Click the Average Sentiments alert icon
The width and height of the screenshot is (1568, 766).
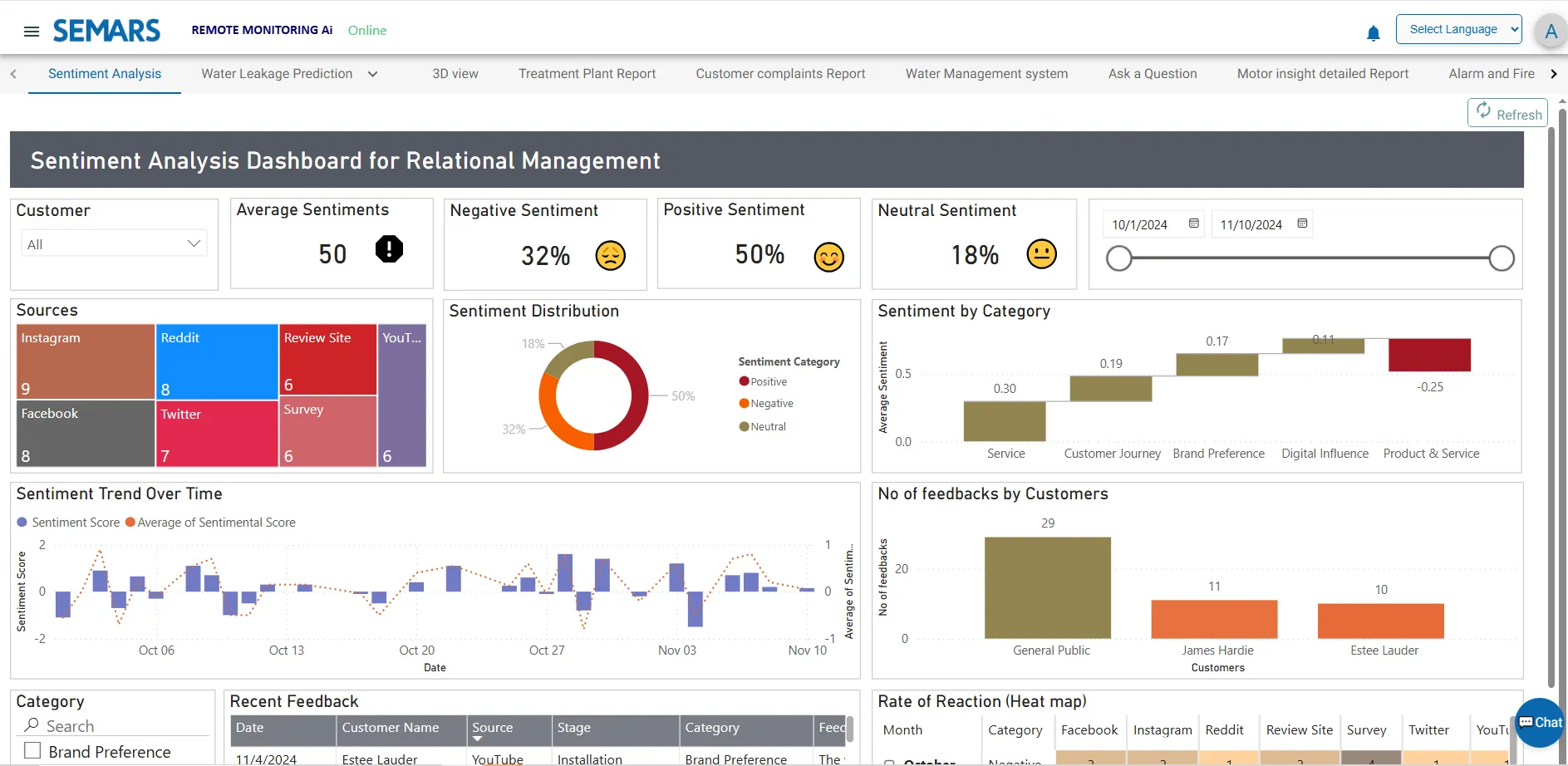point(389,249)
